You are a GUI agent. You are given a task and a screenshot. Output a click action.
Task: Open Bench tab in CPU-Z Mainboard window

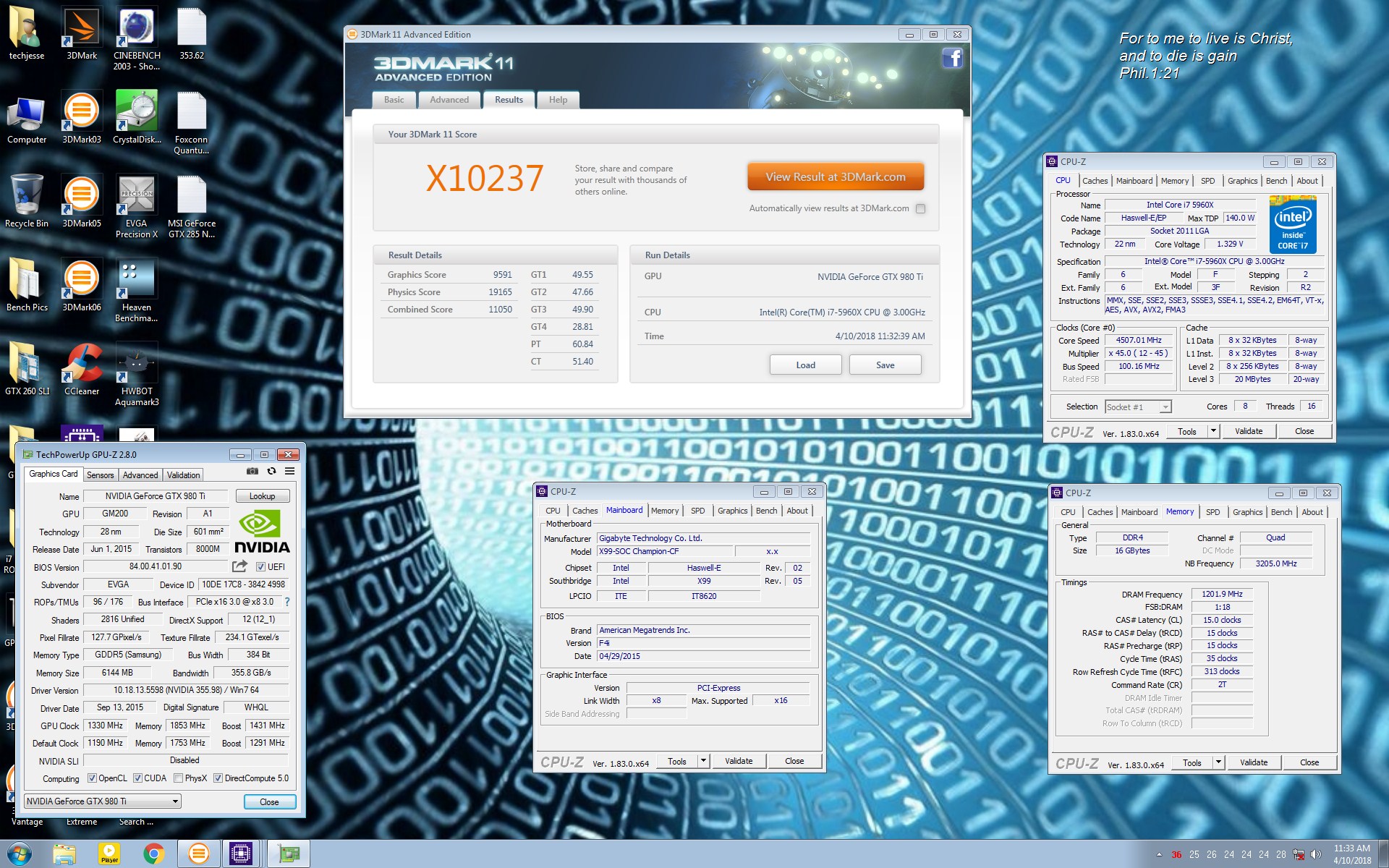coord(766,511)
